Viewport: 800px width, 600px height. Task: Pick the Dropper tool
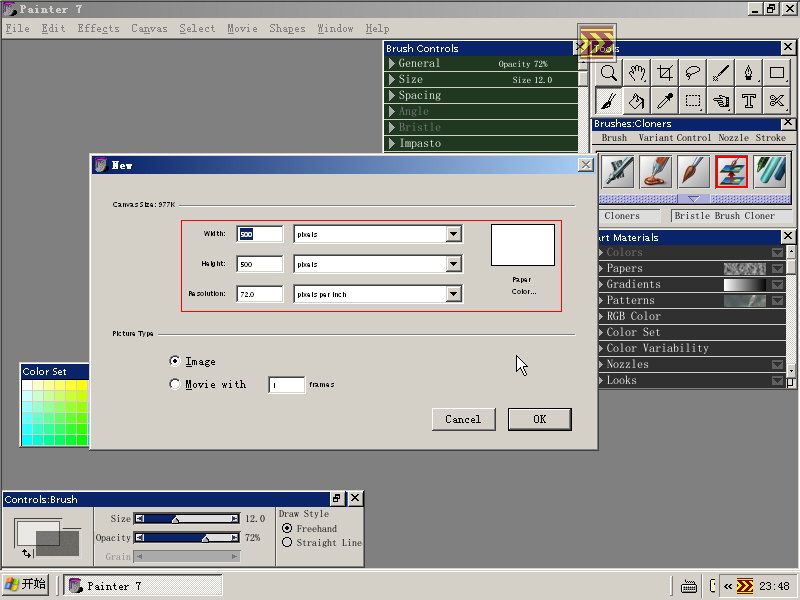pos(665,101)
